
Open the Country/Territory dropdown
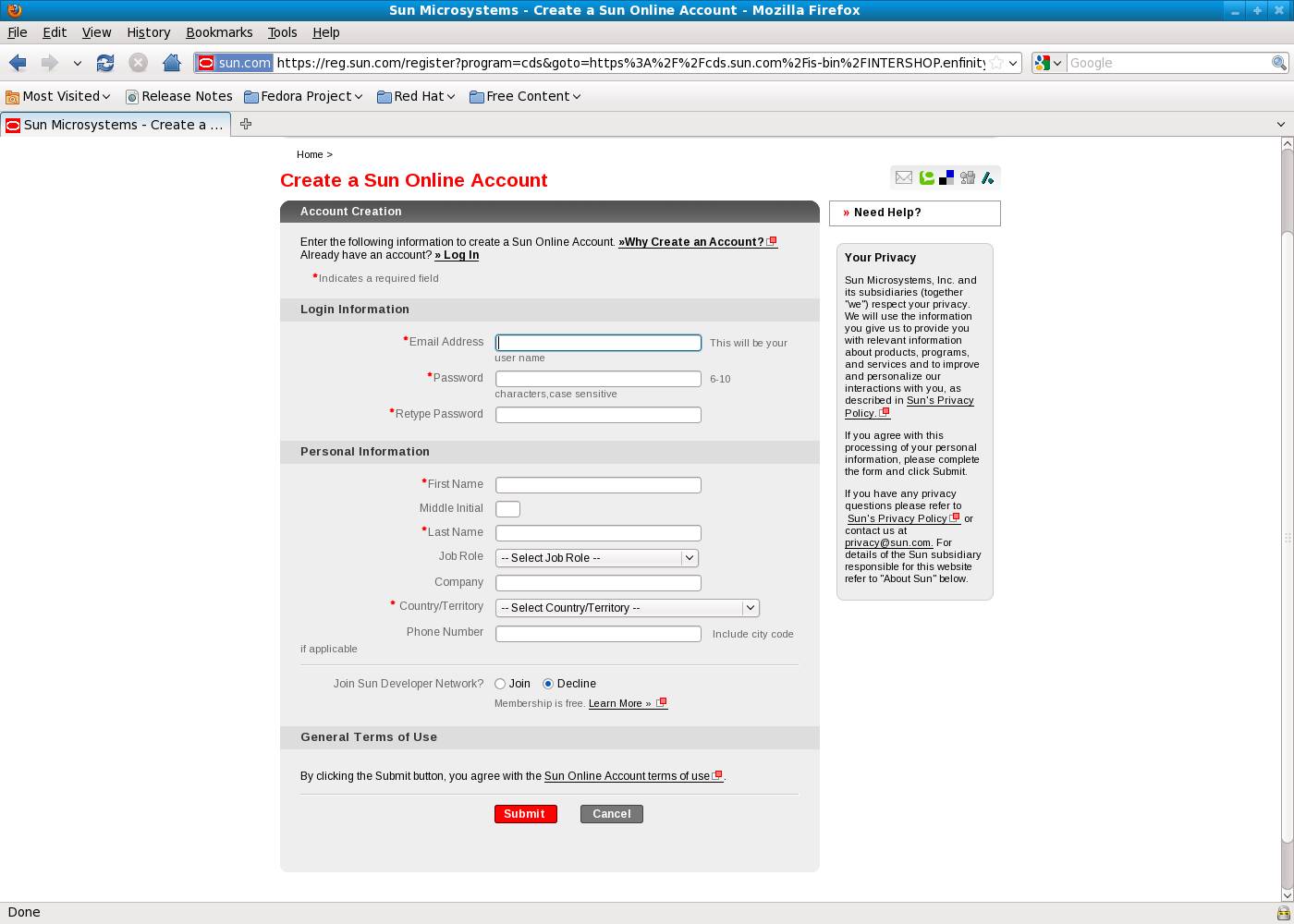point(628,608)
